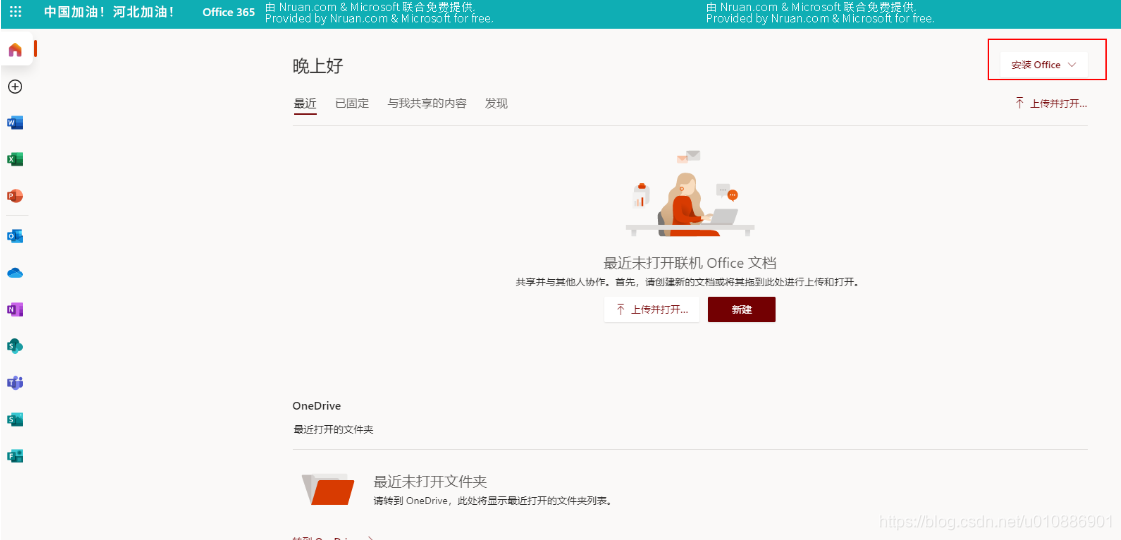Click 上传并打开 link below 安装 Office
This screenshot has height=540, width=1121.
click(x=1051, y=104)
